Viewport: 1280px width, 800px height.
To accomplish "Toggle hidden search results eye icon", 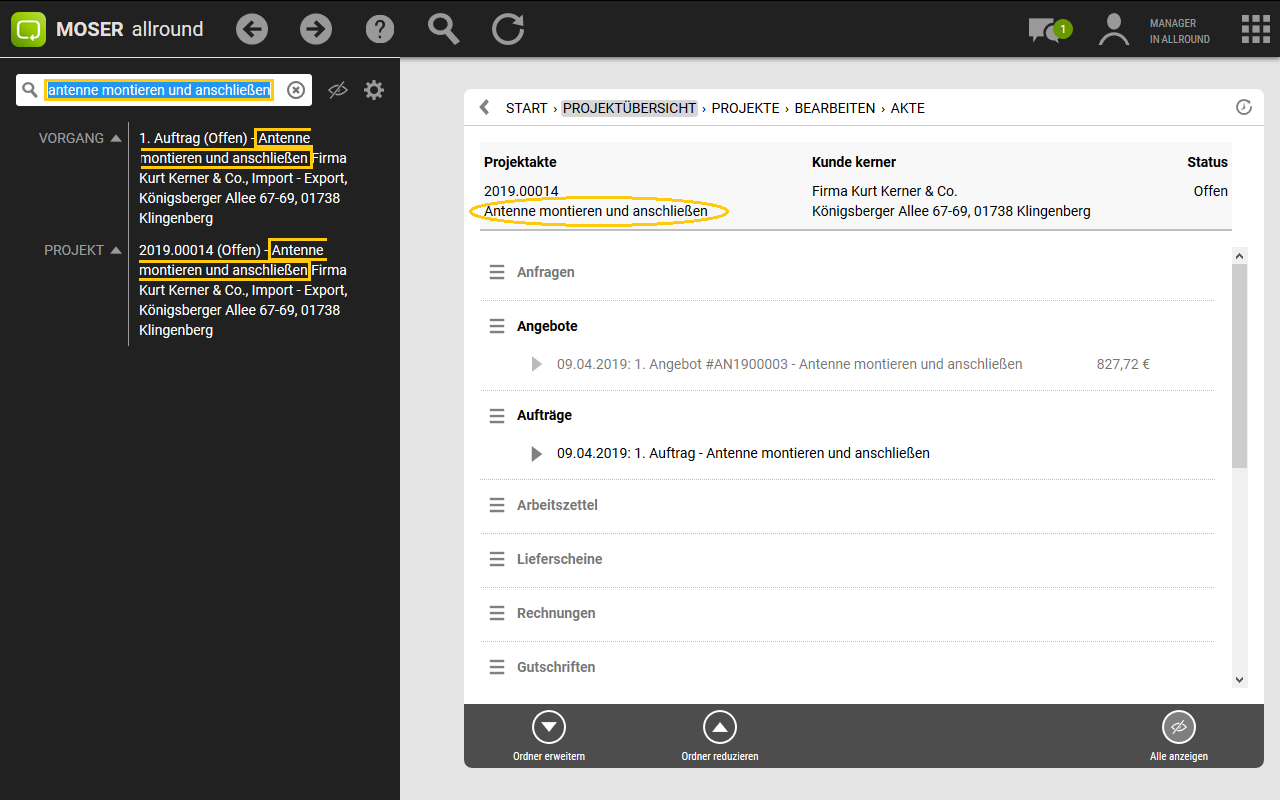I will pos(338,90).
